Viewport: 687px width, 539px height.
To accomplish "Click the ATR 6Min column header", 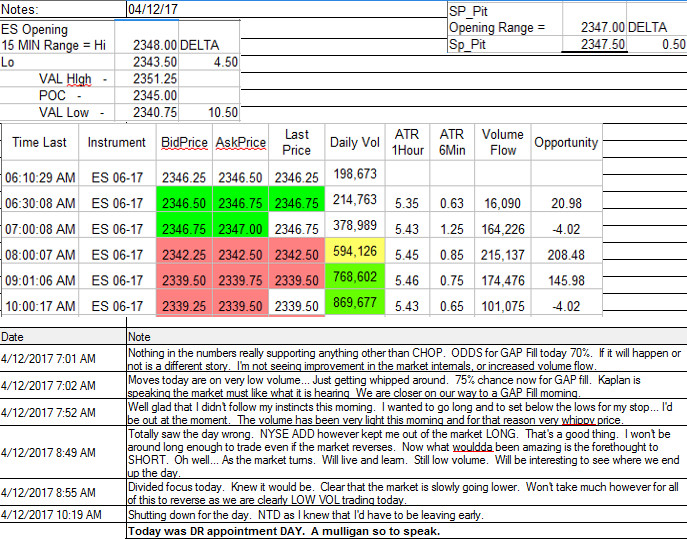I will click(x=452, y=142).
